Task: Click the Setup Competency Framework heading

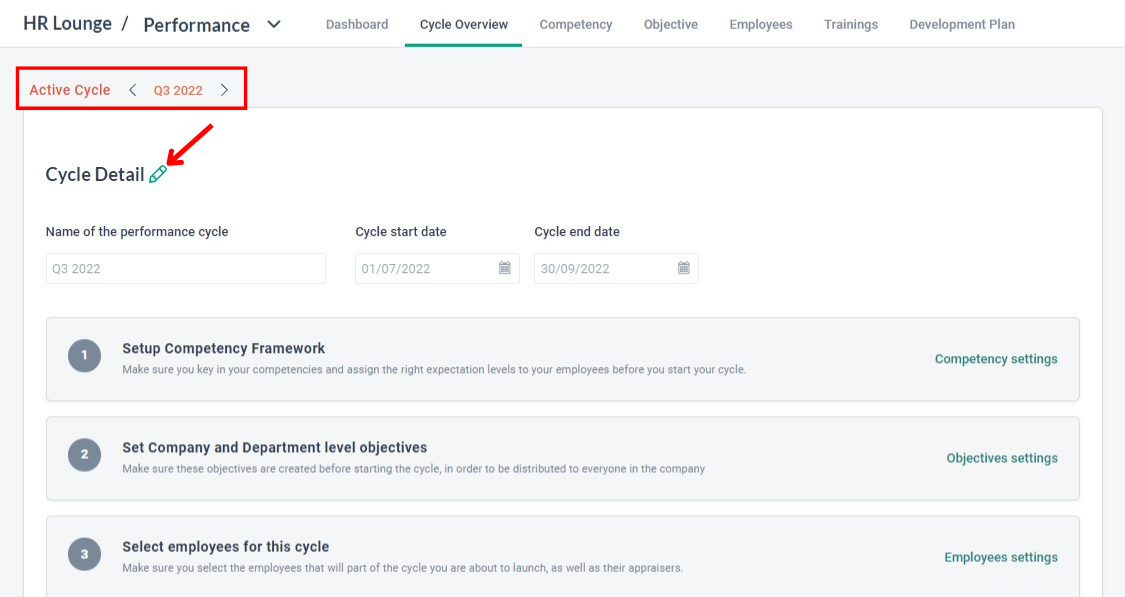Action: [x=223, y=348]
